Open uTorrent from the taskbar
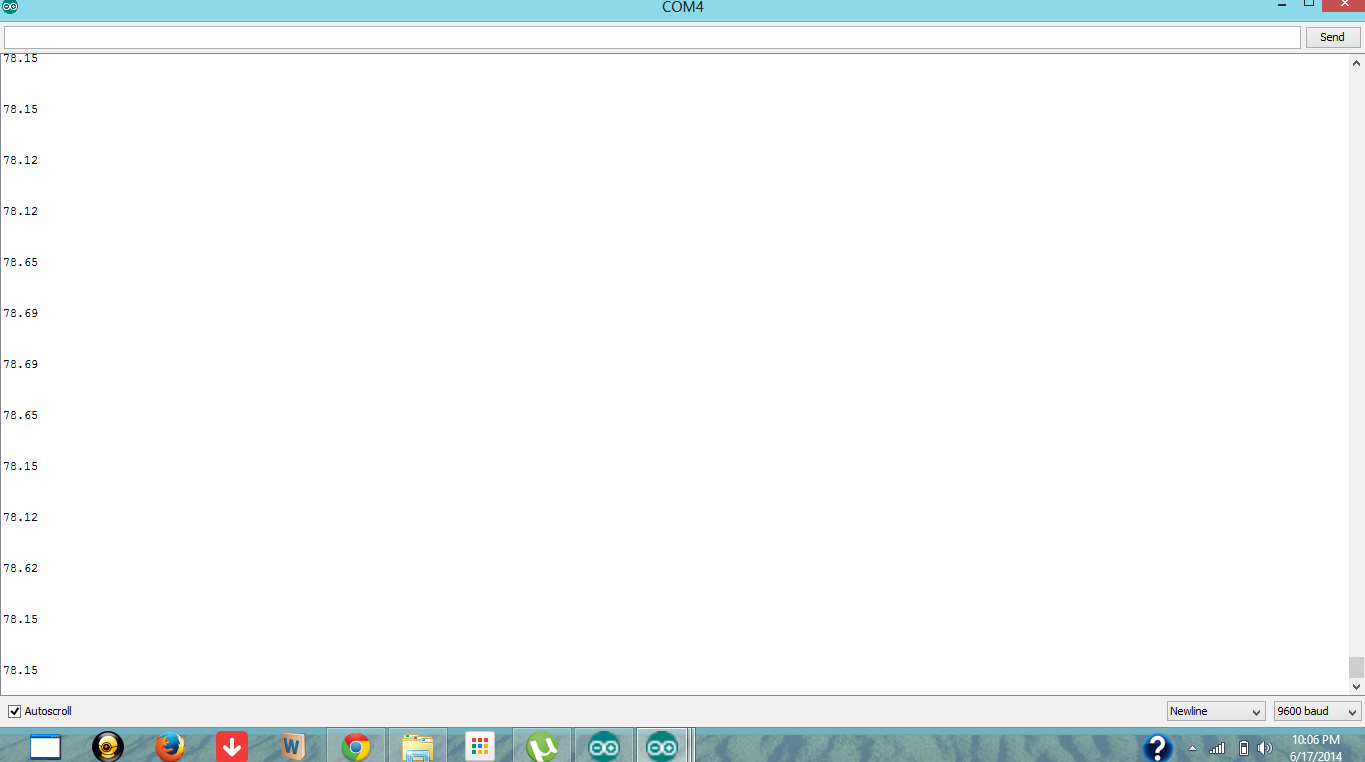The width and height of the screenshot is (1365, 762). click(542, 746)
